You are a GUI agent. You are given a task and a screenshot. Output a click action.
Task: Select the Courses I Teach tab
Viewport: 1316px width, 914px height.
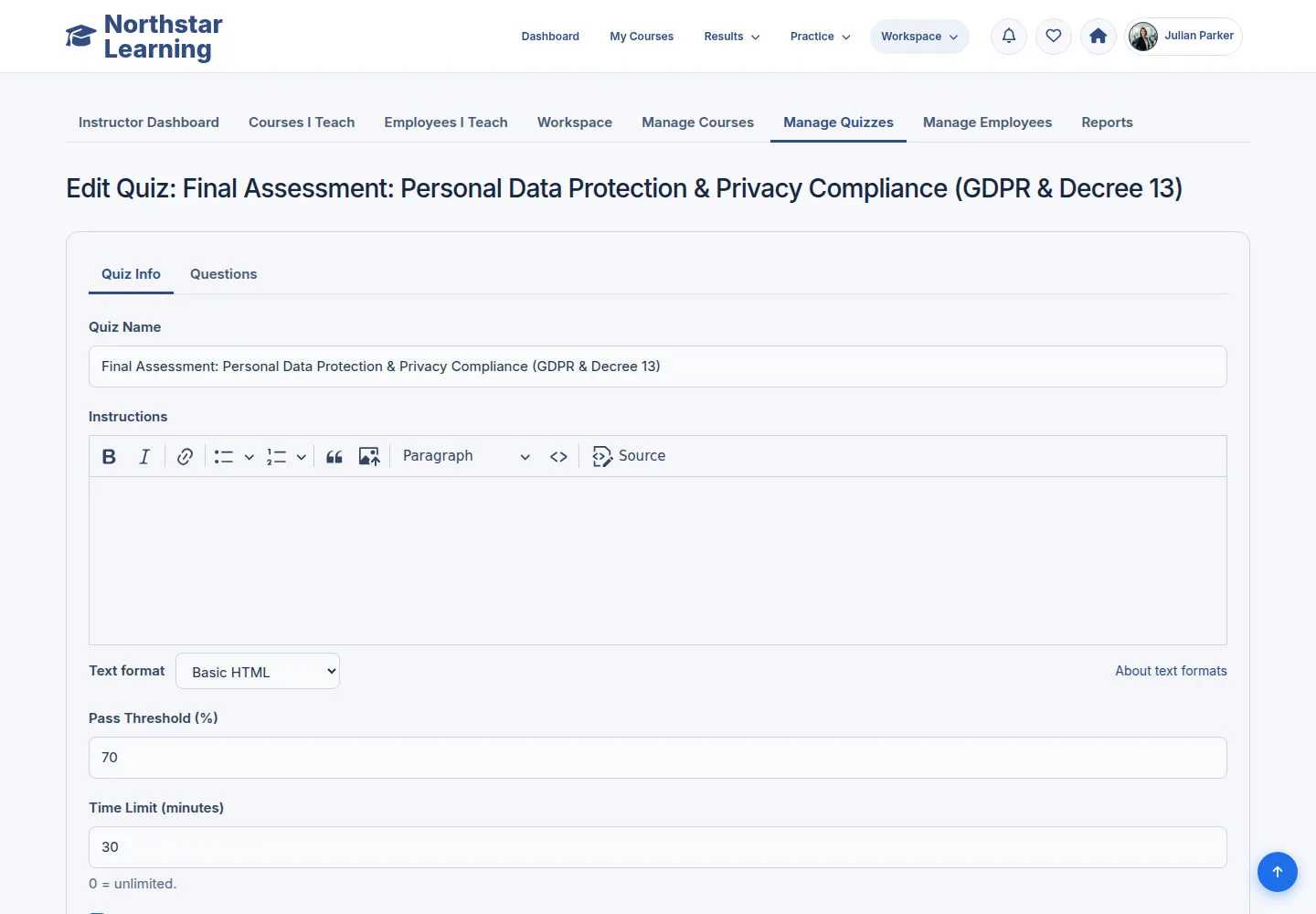tap(302, 122)
